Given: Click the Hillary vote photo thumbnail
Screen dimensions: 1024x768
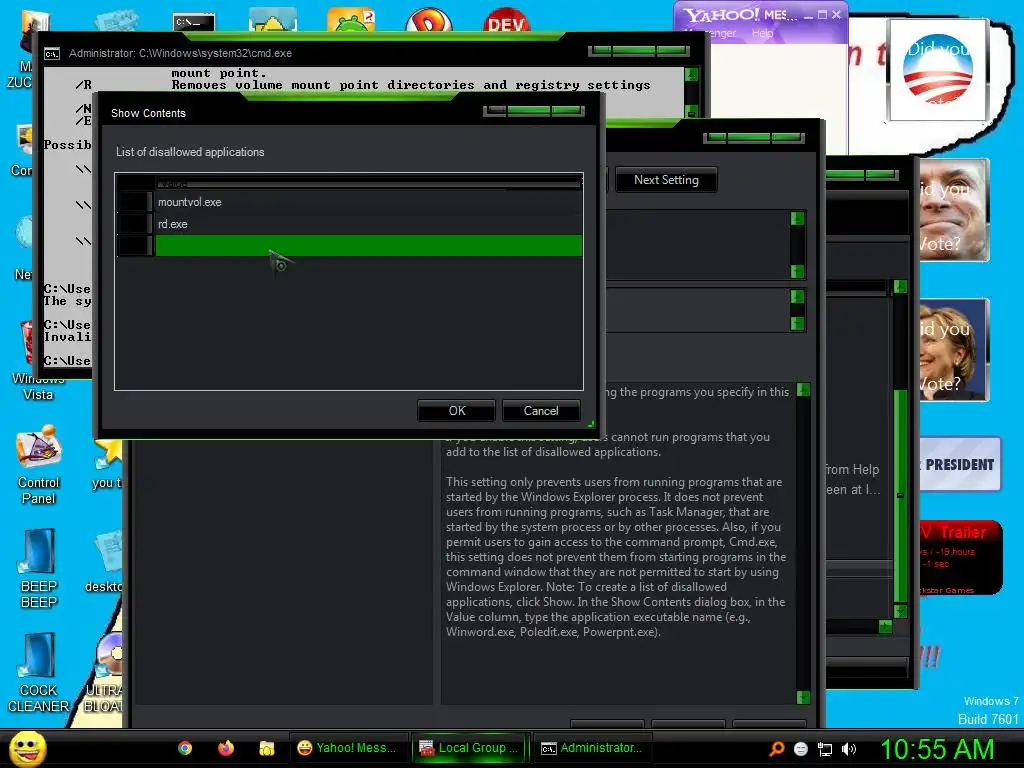Looking at the screenshot, I should (953, 349).
